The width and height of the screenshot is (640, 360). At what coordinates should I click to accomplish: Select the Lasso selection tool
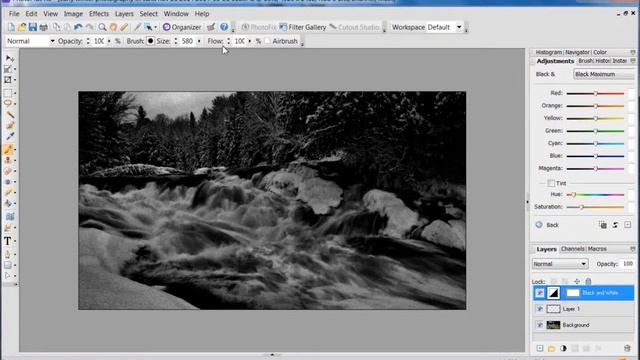[x=8, y=104]
